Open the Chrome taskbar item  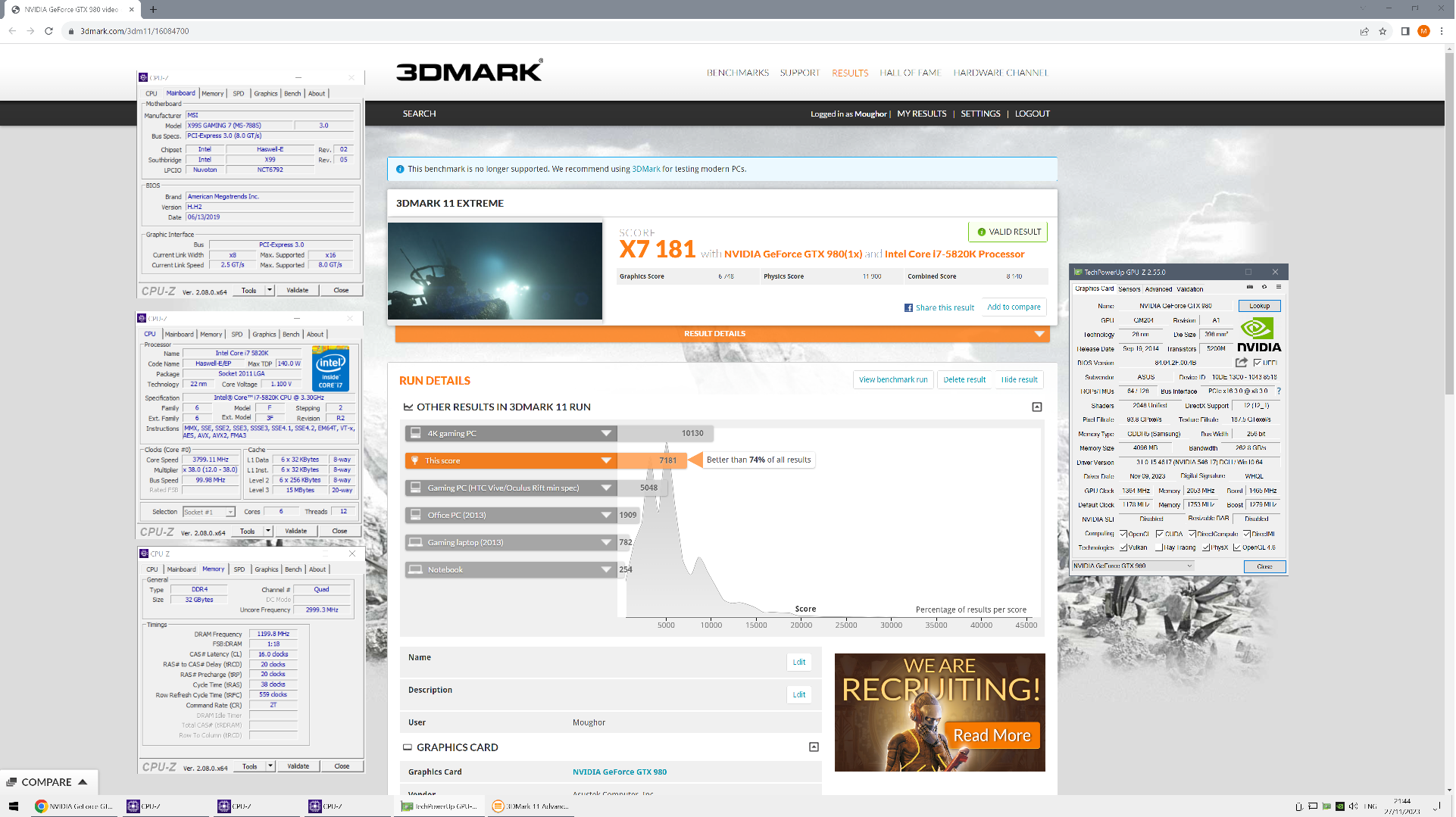point(73,806)
